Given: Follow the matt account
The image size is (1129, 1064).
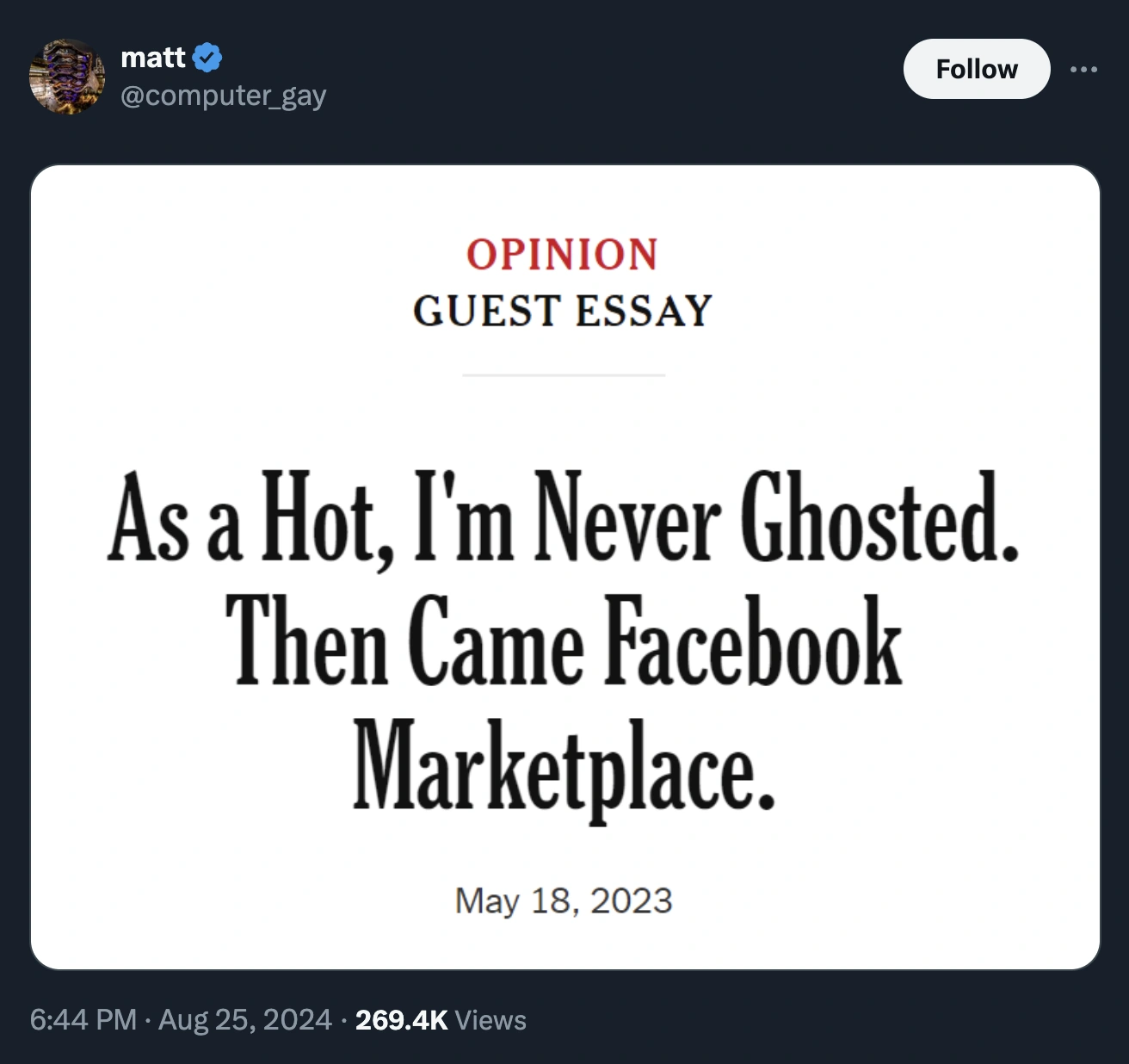Looking at the screenshot, I should click(976, 69).
